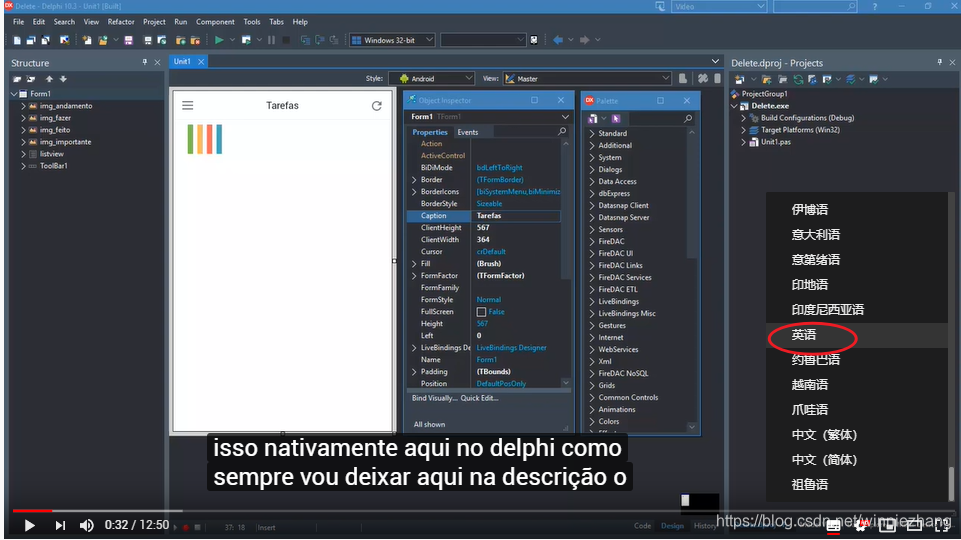
Task: Click the Video layout dropdown in title bar
Action: click(x=718, y=6)
